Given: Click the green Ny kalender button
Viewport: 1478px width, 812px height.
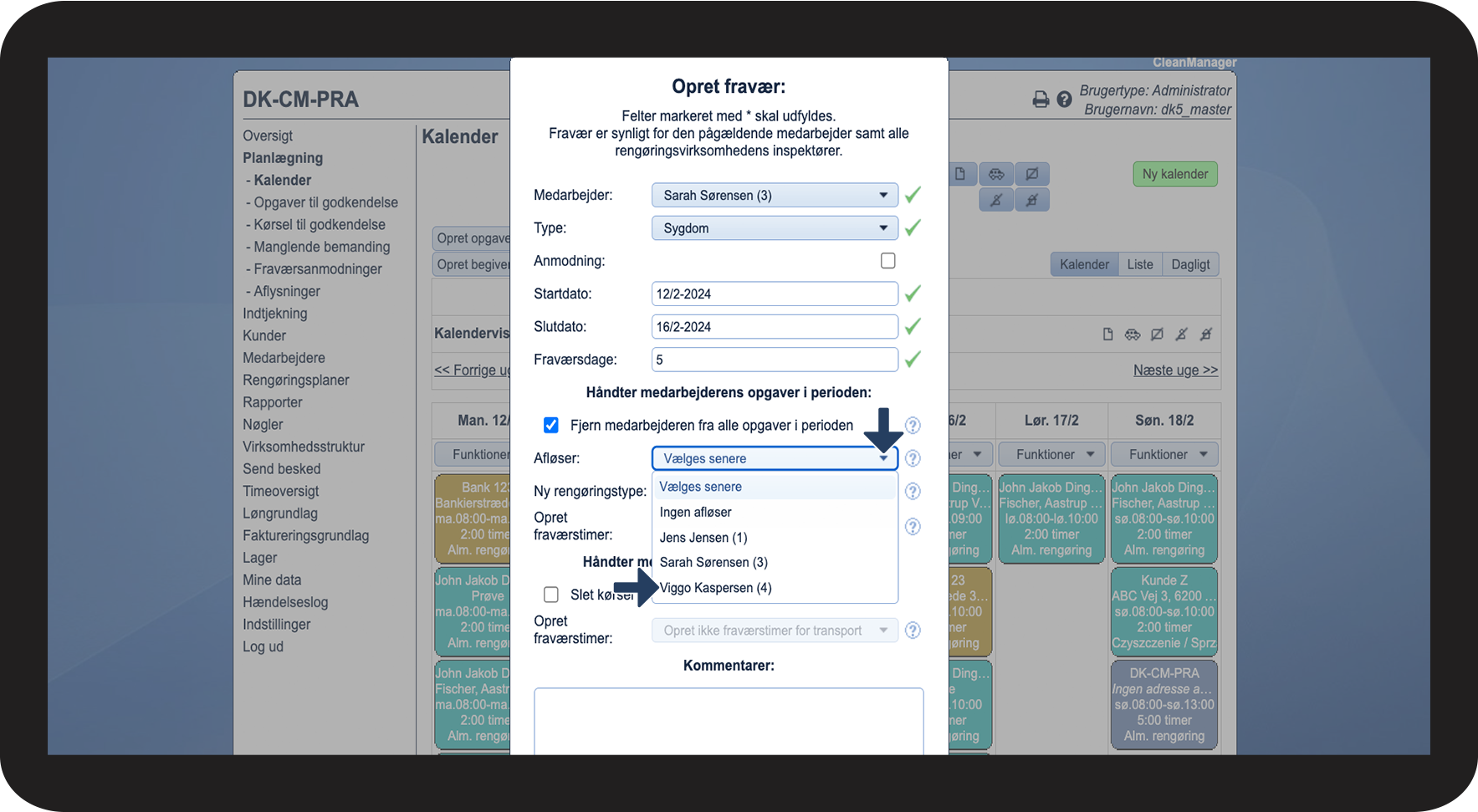Looking at the screenshot, I should [1175, 174].
